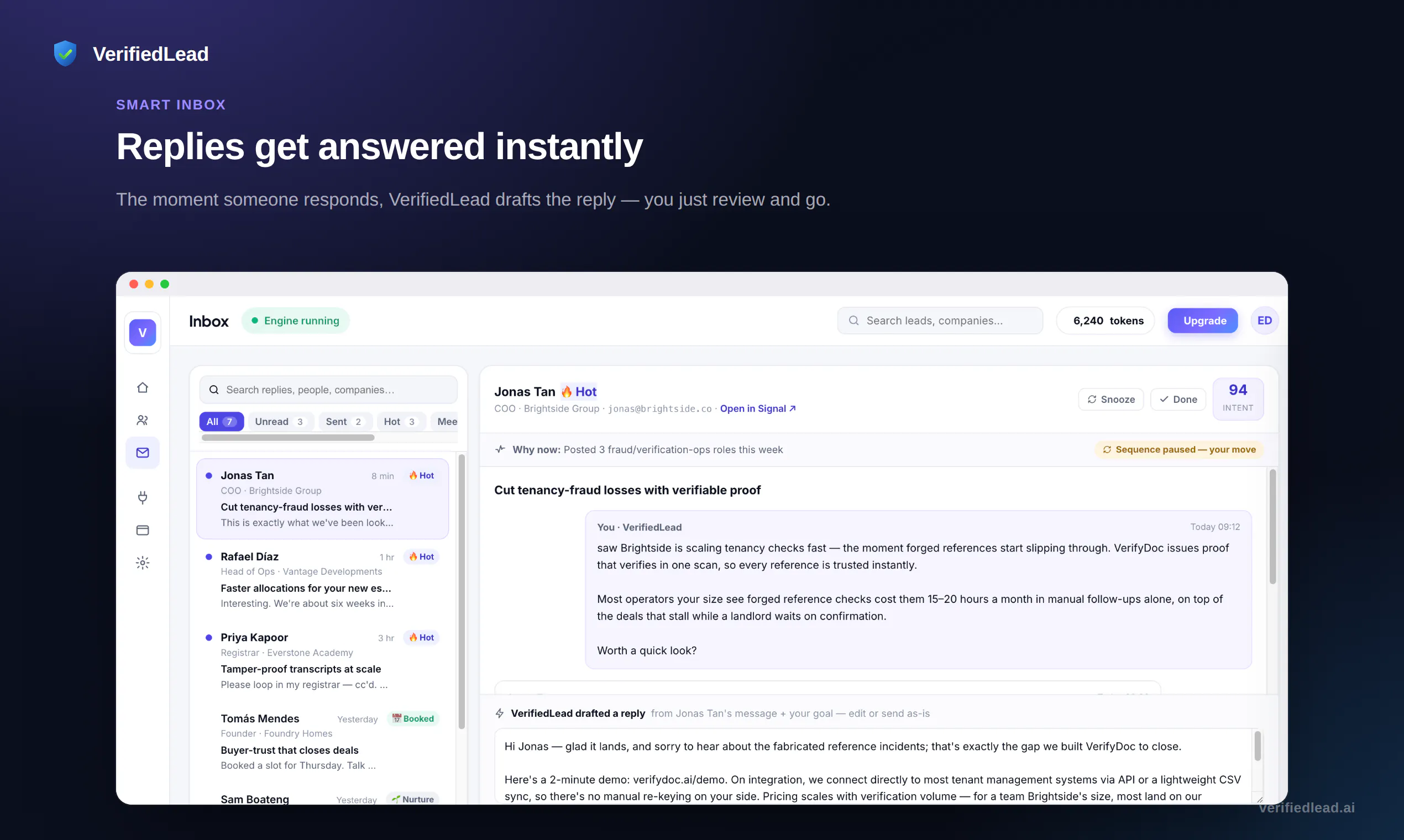The width and height of the screenshot is (1404, 840).
Task: Click the ED user avatar
Action: (x=1264, y=321)
